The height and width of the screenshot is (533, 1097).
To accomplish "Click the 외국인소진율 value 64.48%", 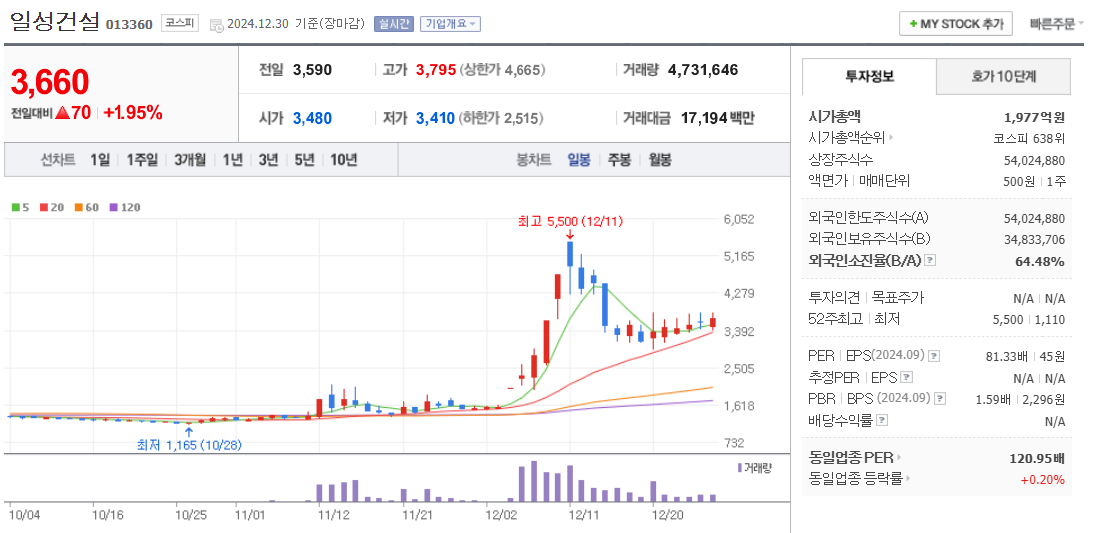I will (x=1040, y=261).
